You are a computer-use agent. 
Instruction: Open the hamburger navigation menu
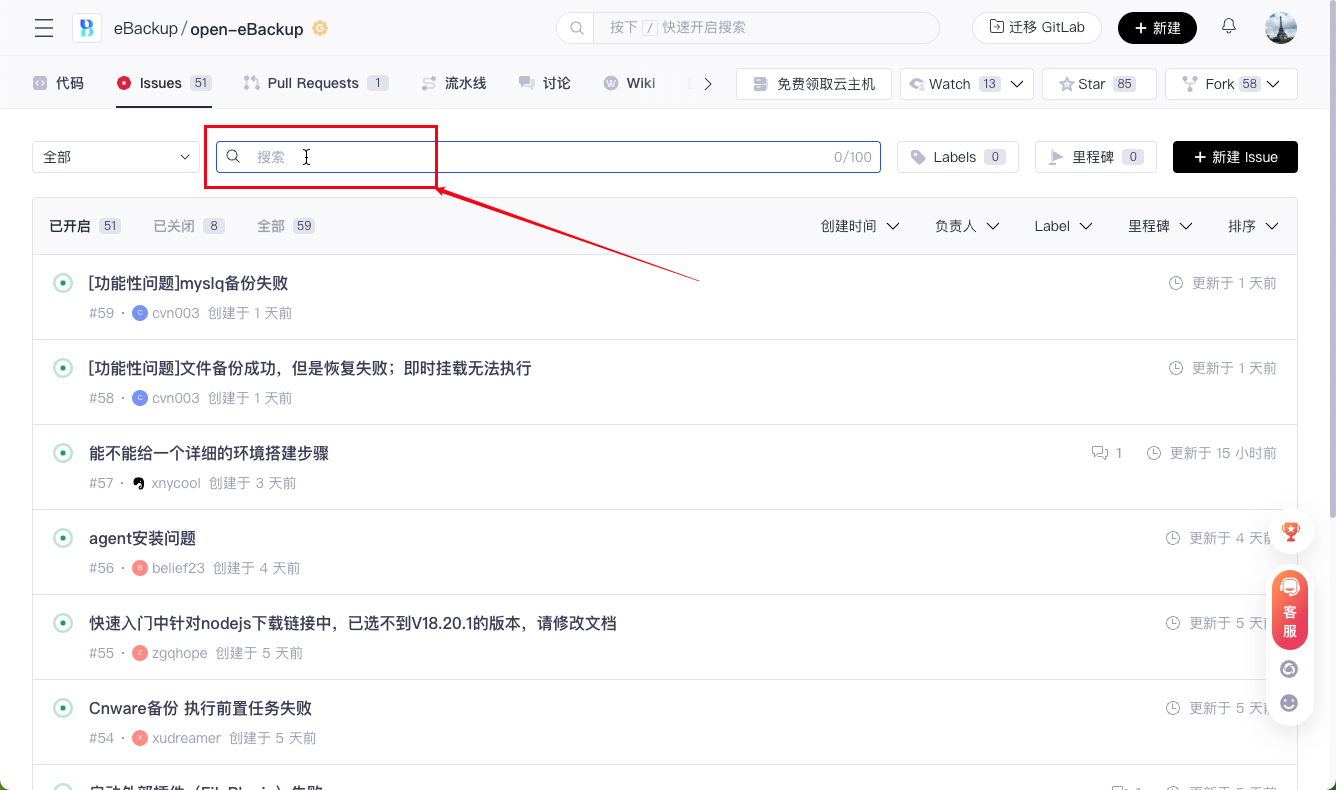[44, 28]
